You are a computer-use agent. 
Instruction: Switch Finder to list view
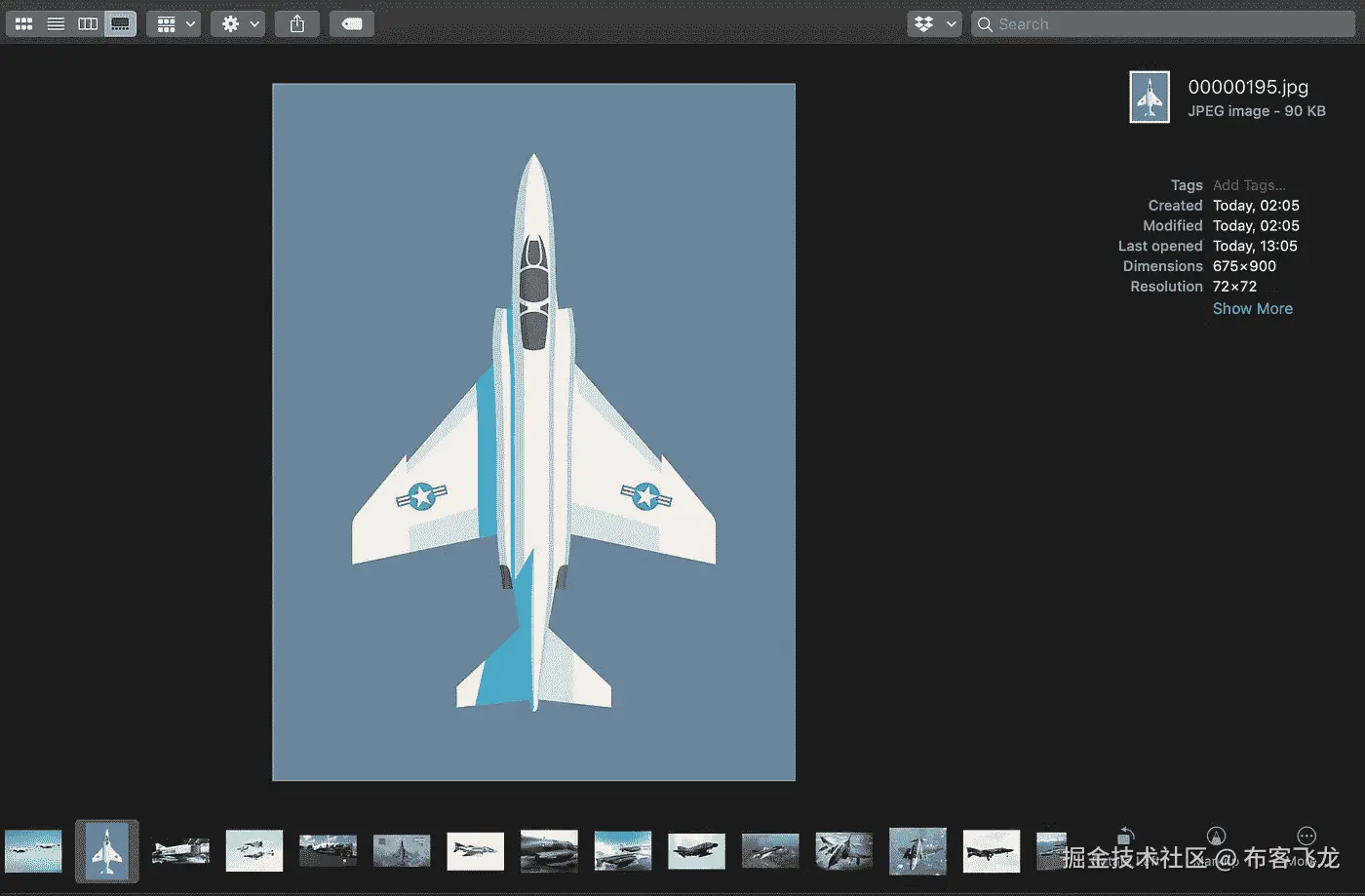pos(57,23)
